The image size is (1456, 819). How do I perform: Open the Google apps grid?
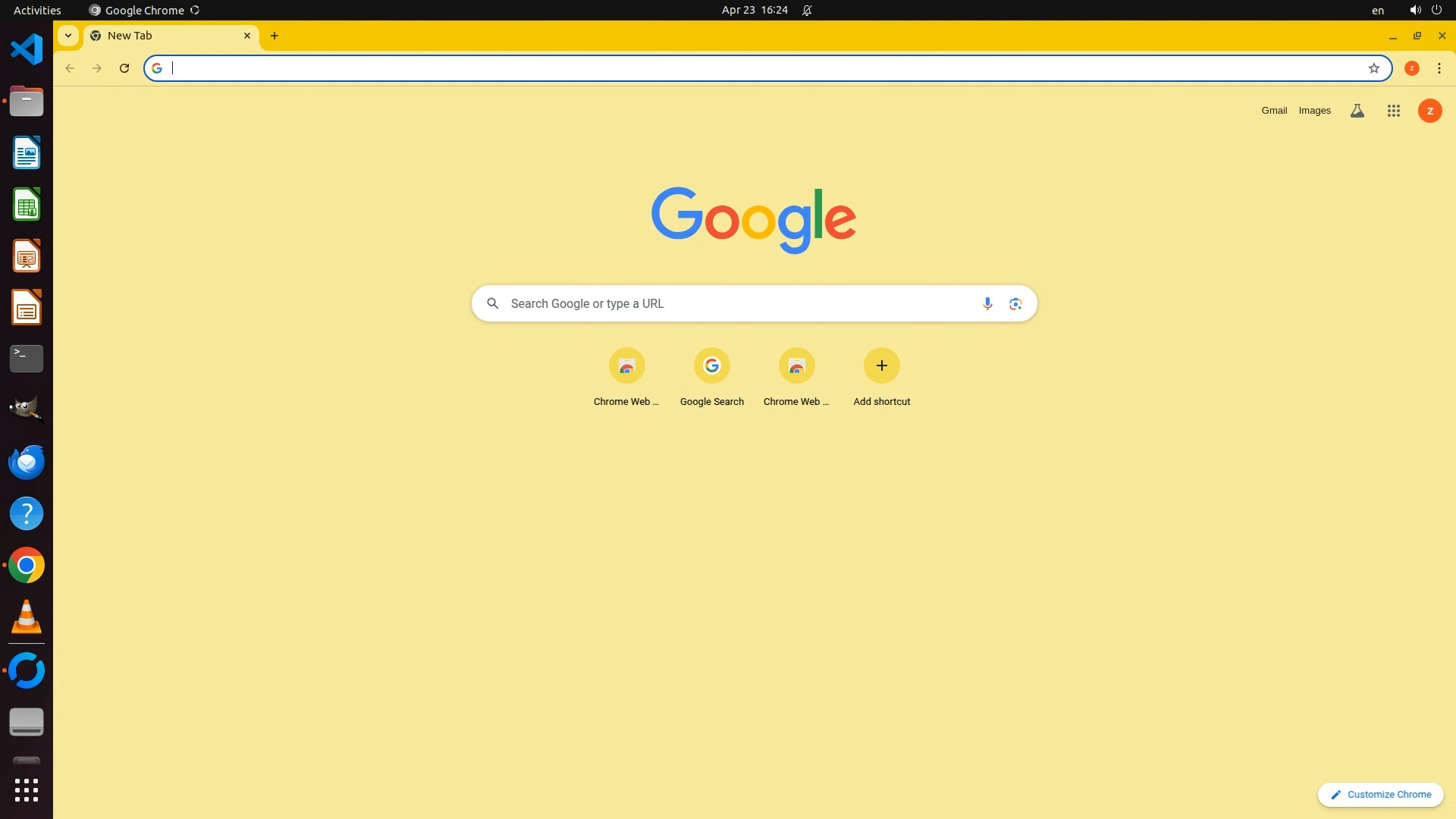tap(1393, 111)
